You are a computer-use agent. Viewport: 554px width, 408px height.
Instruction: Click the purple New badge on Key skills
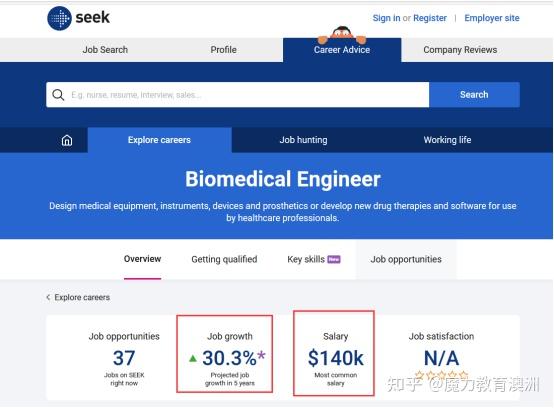tap(334, 259)
